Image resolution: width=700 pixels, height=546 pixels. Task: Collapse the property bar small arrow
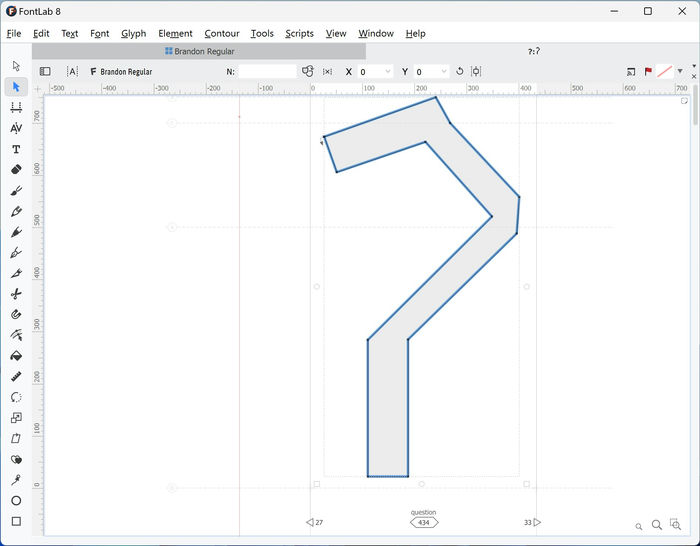(x=694, y=66)
